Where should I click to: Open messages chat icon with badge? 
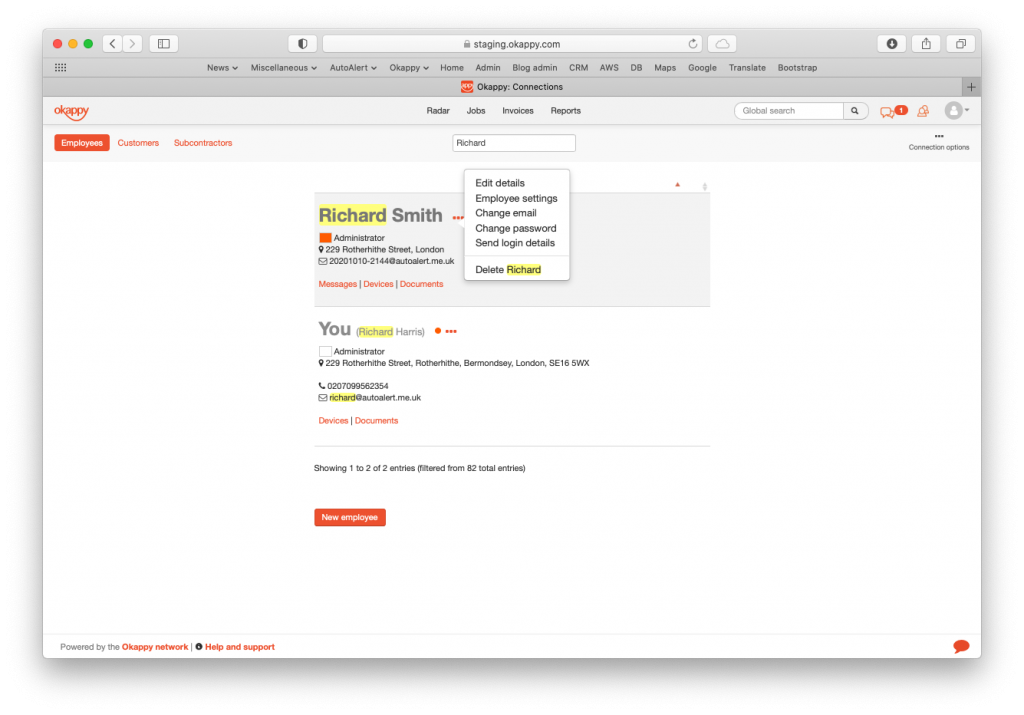(893, 111)
